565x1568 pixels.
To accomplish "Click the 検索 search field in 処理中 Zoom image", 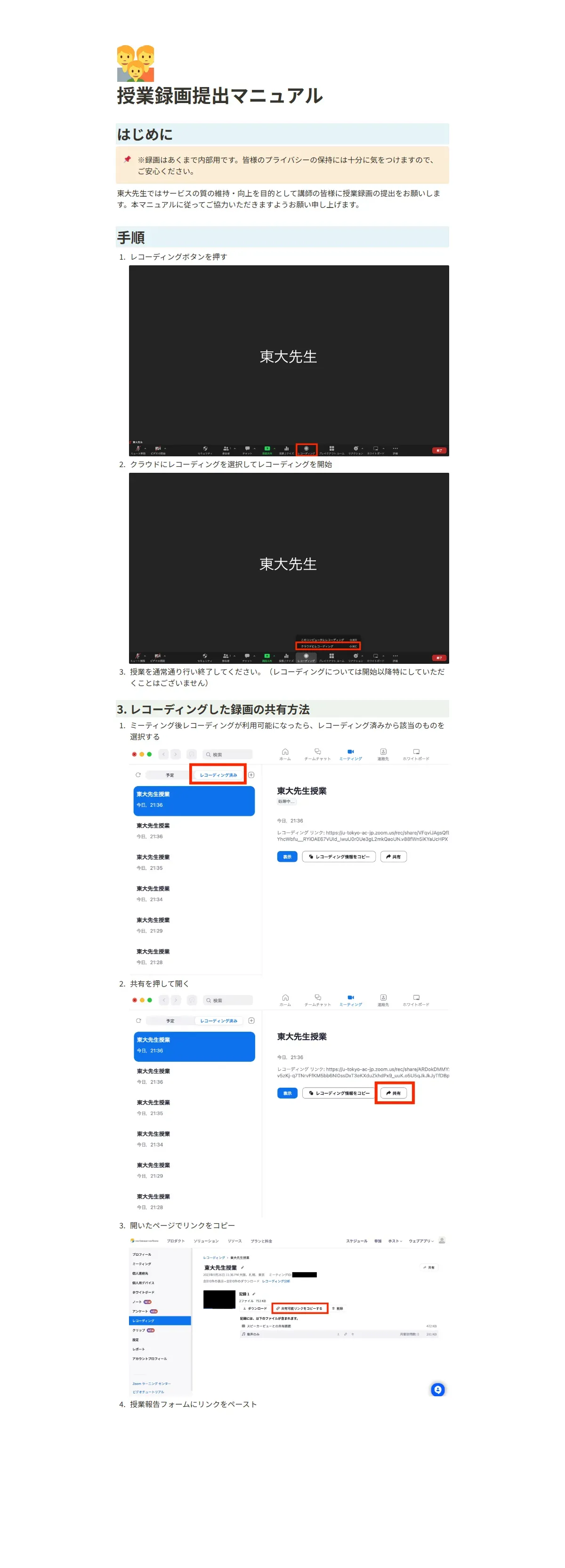I will [227, 754].
